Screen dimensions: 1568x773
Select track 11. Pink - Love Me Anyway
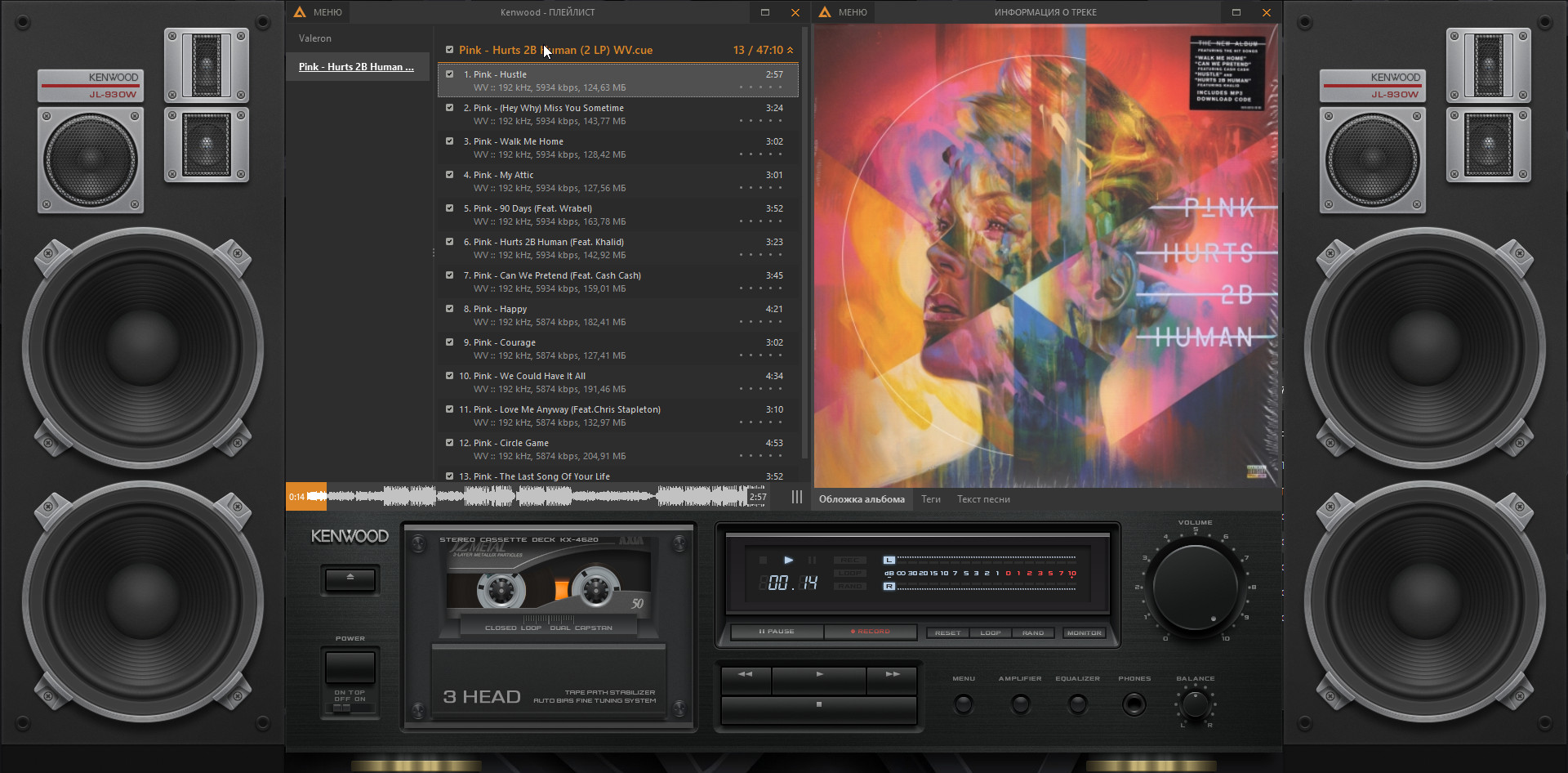[618, 416]
